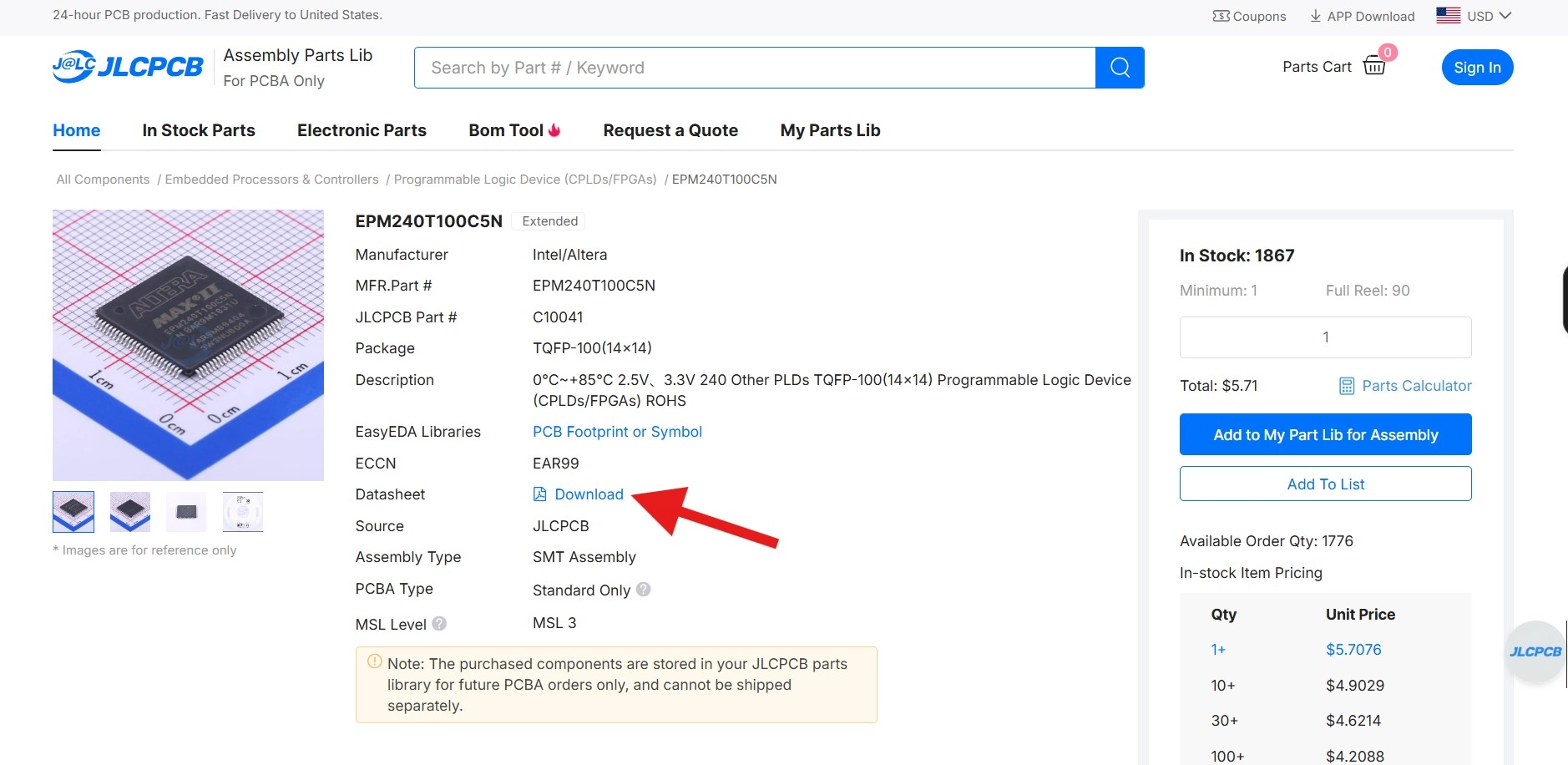This screenshot has height=765, width=1568.
Task: Click the JLCPCB part number C10041
Action: pyautogui.click(x=558, y=317)
